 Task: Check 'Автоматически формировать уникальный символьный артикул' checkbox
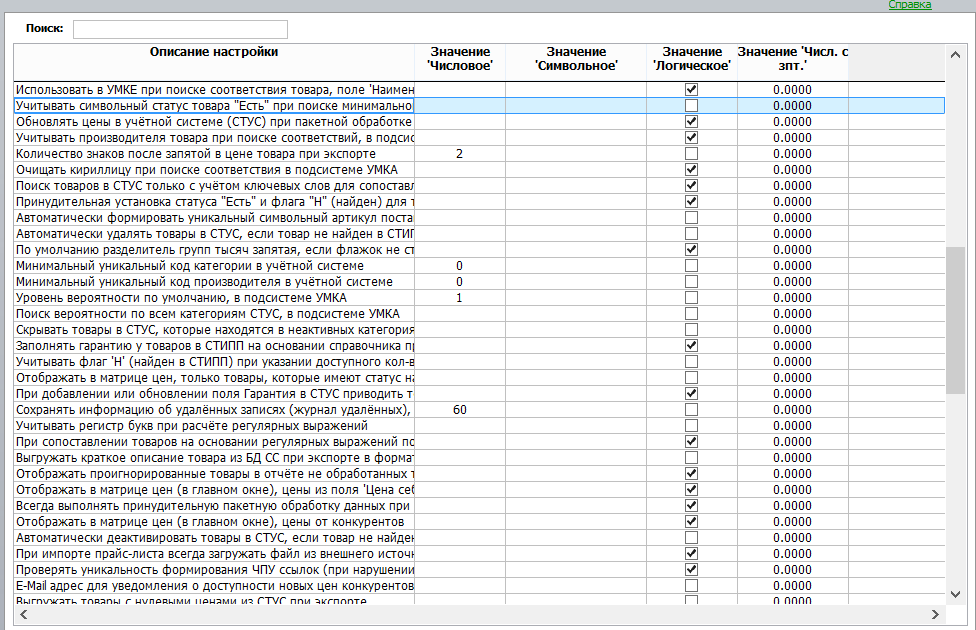(x=692, y=218)
